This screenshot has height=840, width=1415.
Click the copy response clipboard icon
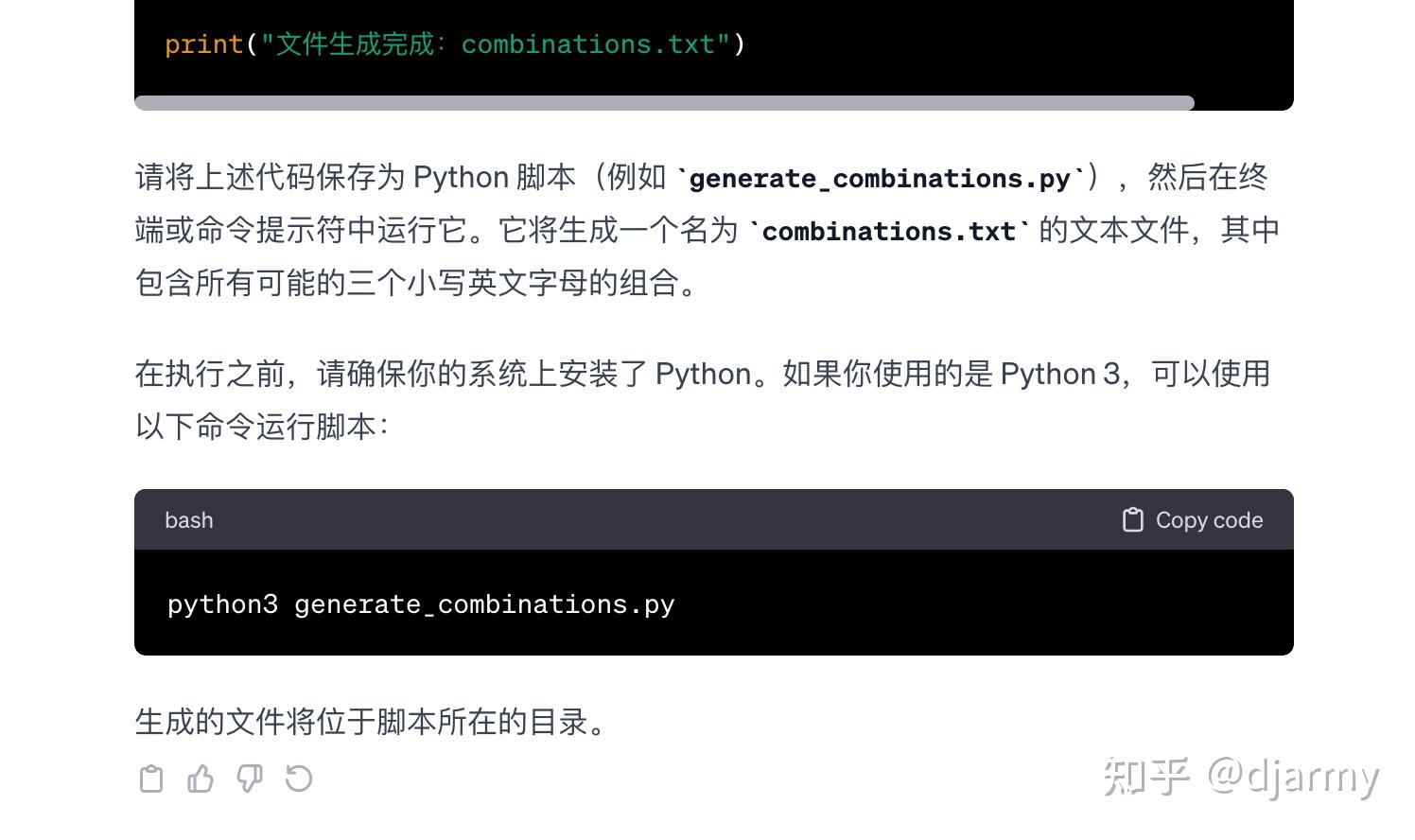(x=151, y=779)
